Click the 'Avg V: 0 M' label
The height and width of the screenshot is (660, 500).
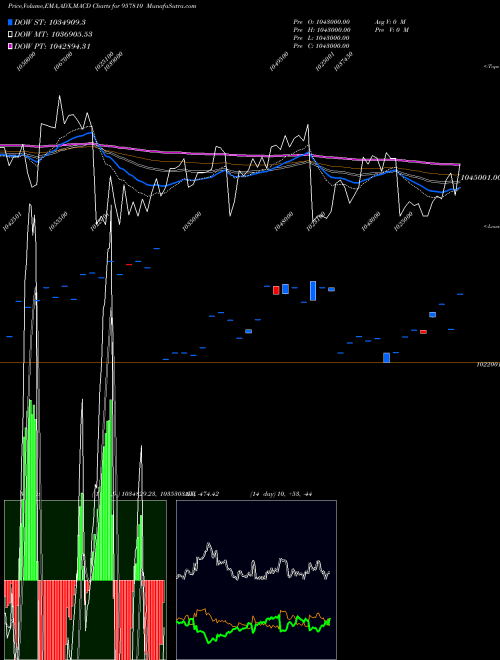pos(390,22)
